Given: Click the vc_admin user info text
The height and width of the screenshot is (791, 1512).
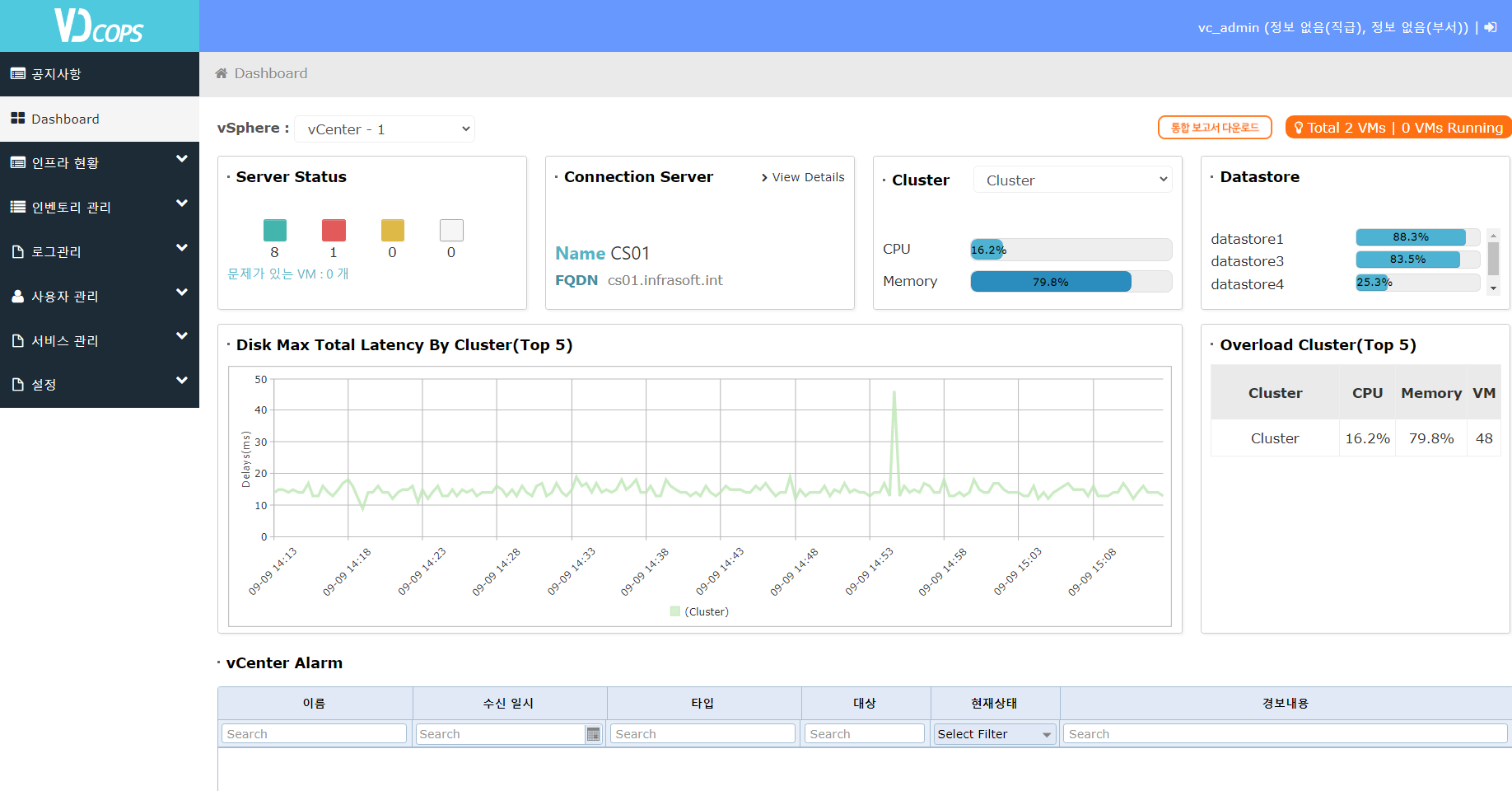Looking at the screenshot, I should 1333,27.
